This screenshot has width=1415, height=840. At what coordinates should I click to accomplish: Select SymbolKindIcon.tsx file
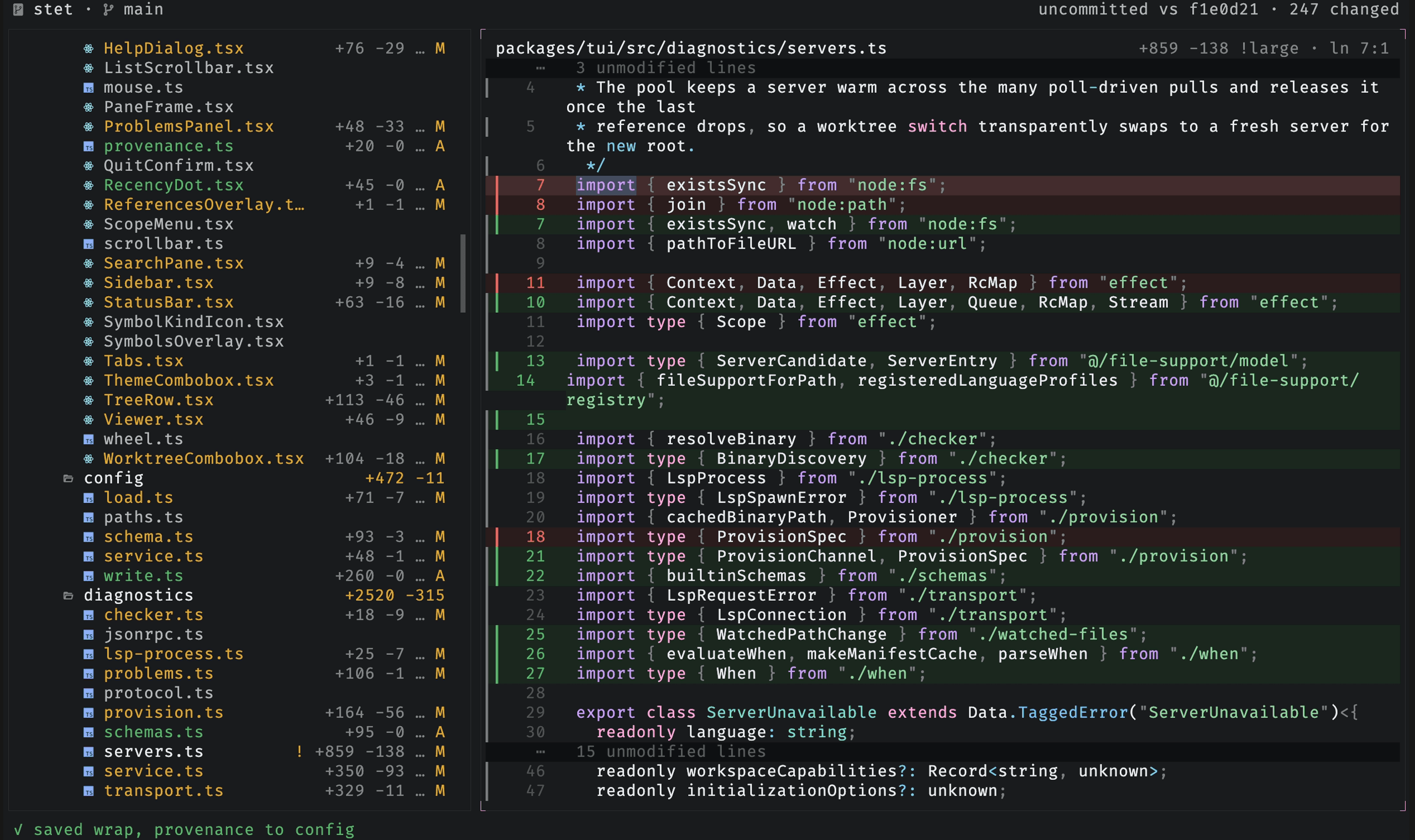tap(193, 322)
